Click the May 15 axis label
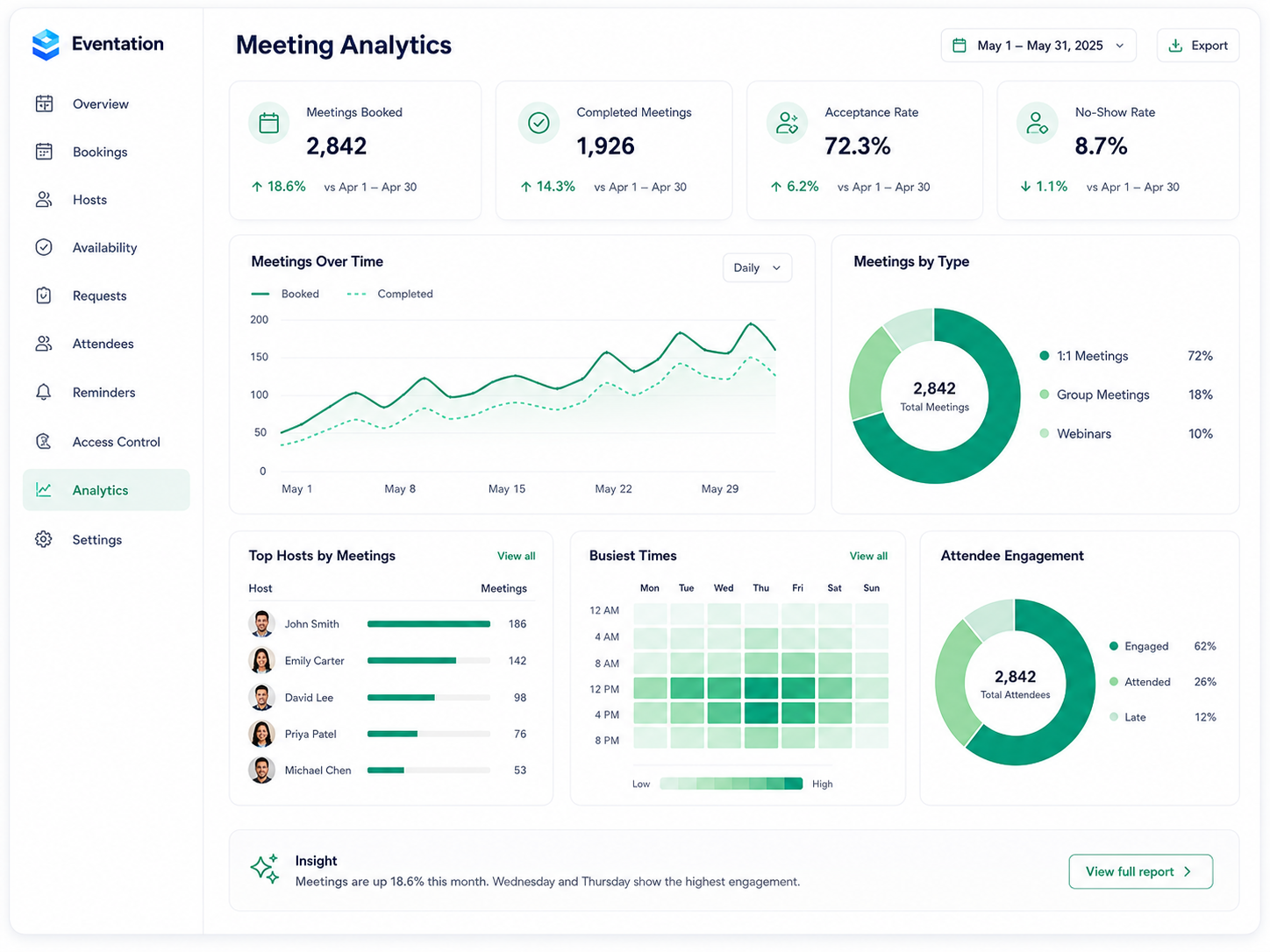The width and height of the screenshot is (1270, 952). tap(507, 488)
